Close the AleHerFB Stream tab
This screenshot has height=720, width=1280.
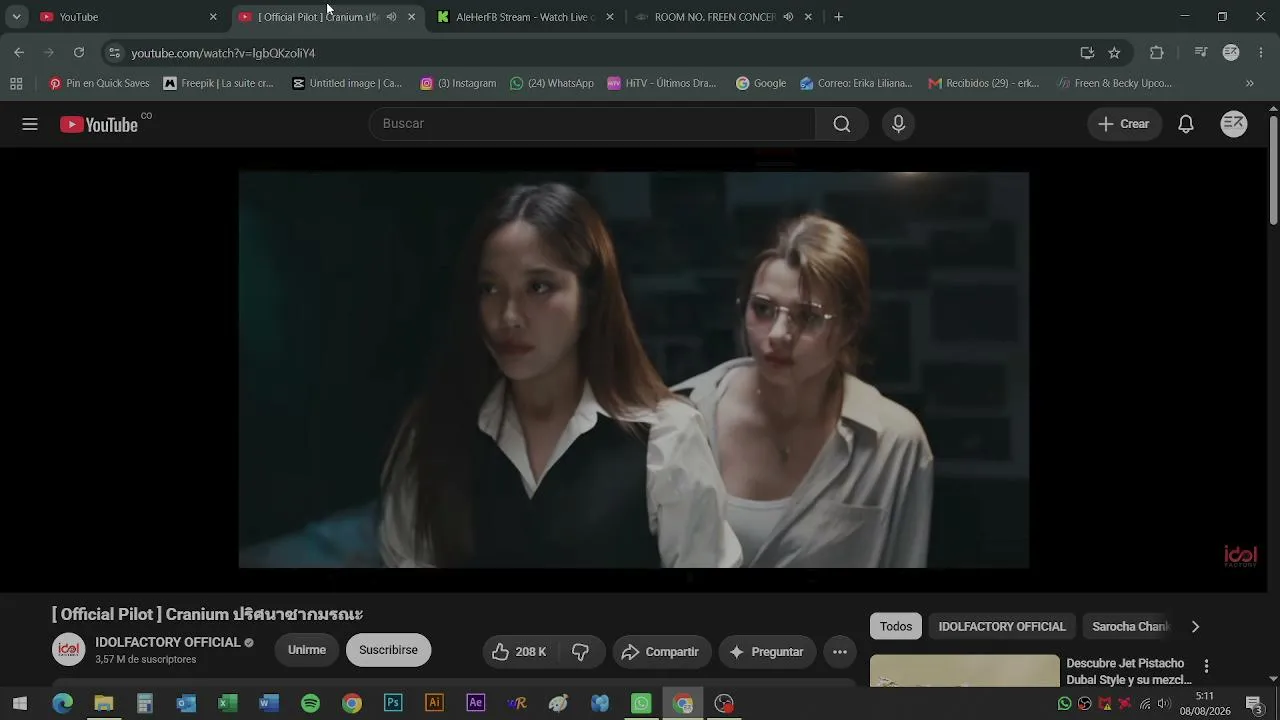[x=610, y=17]
